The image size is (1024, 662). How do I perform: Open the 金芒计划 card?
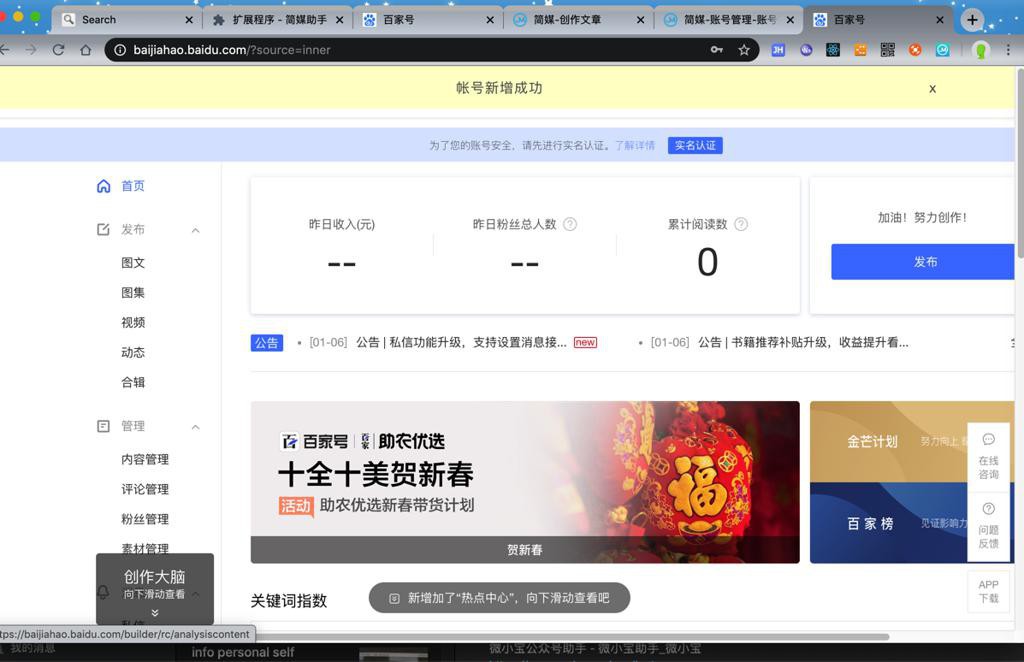click(888, 441)
